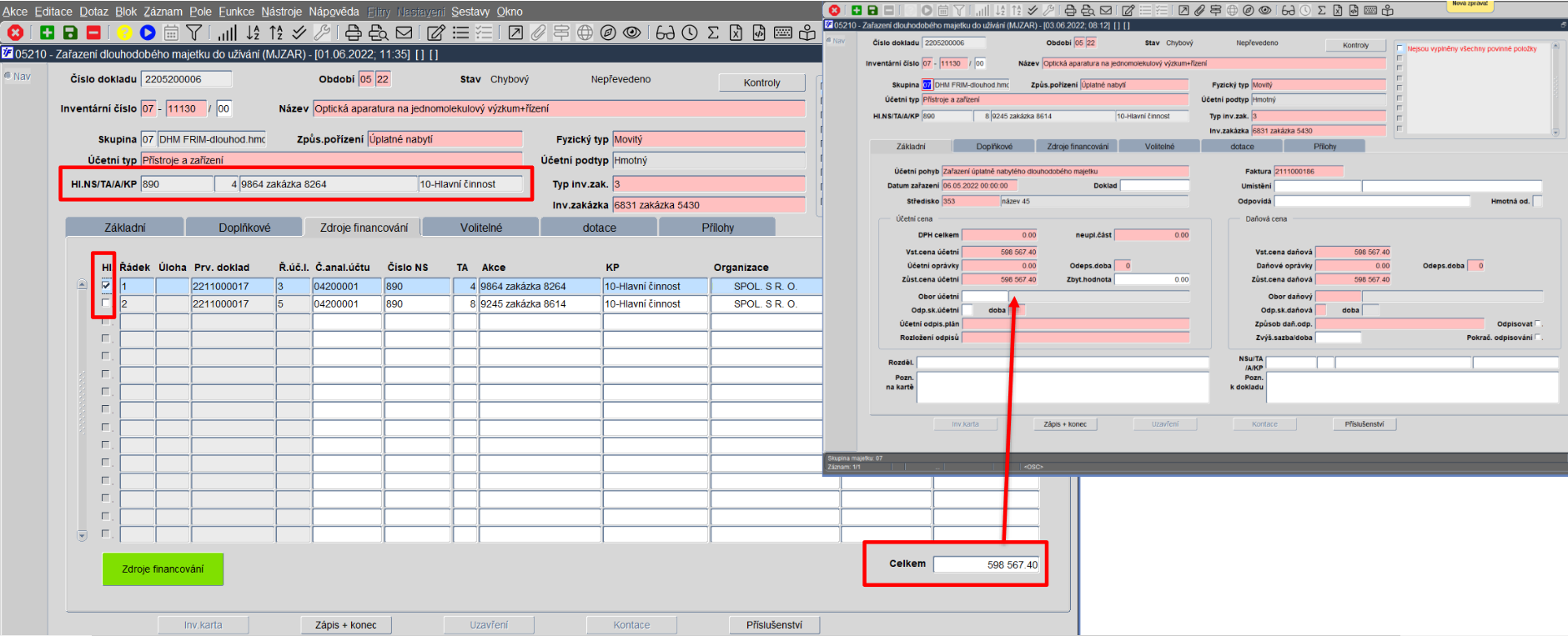Click the Celkem total field
Image resolution: width=1568 pixels, height=636 pixels.
click(x=986, y=564)
